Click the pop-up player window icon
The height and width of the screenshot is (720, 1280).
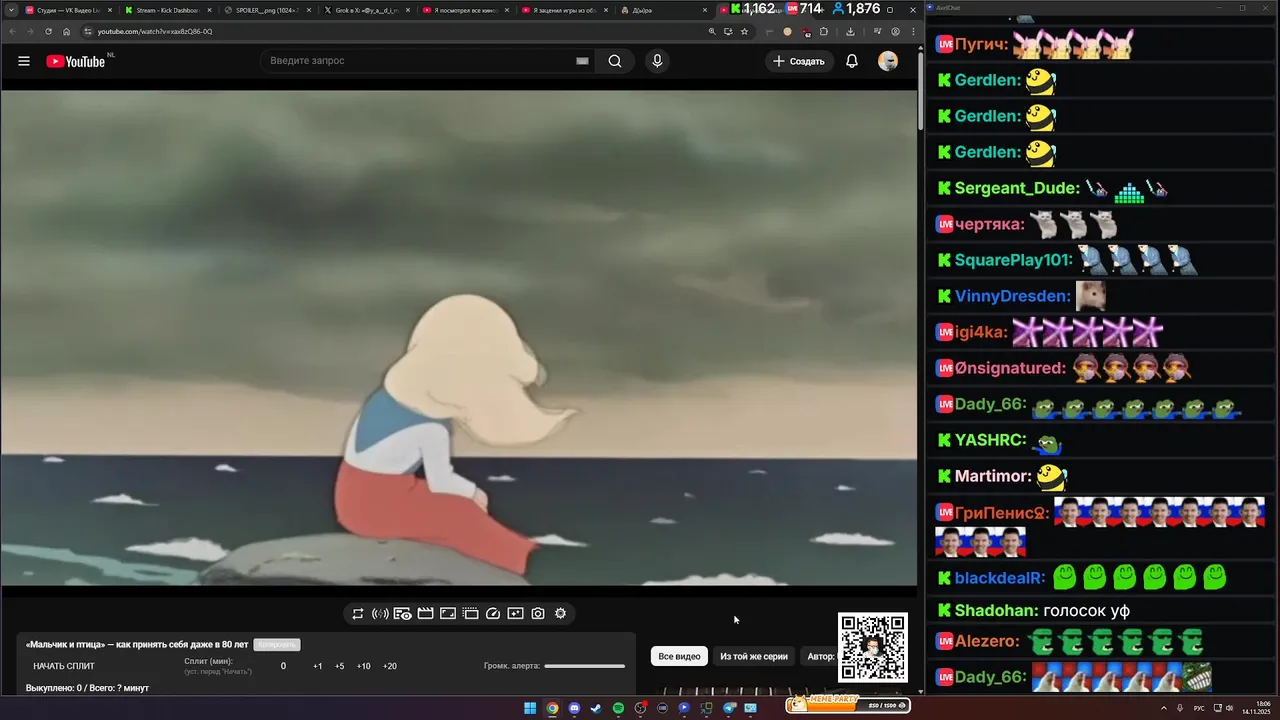(470, 613)
